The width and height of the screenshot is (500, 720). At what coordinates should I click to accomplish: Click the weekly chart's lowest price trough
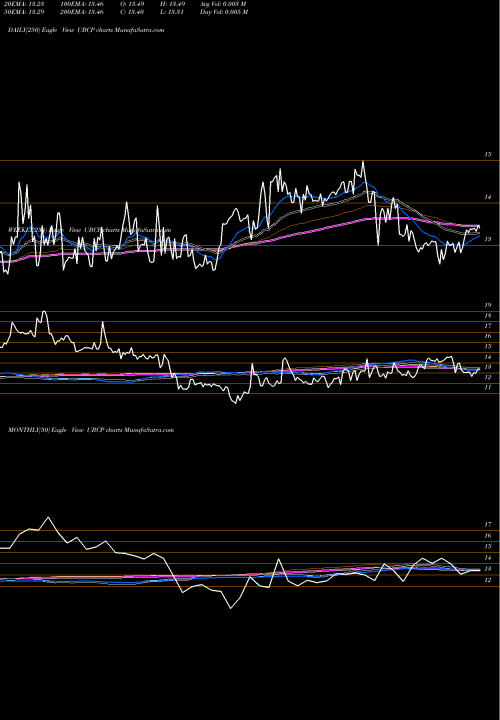[236, 403]
